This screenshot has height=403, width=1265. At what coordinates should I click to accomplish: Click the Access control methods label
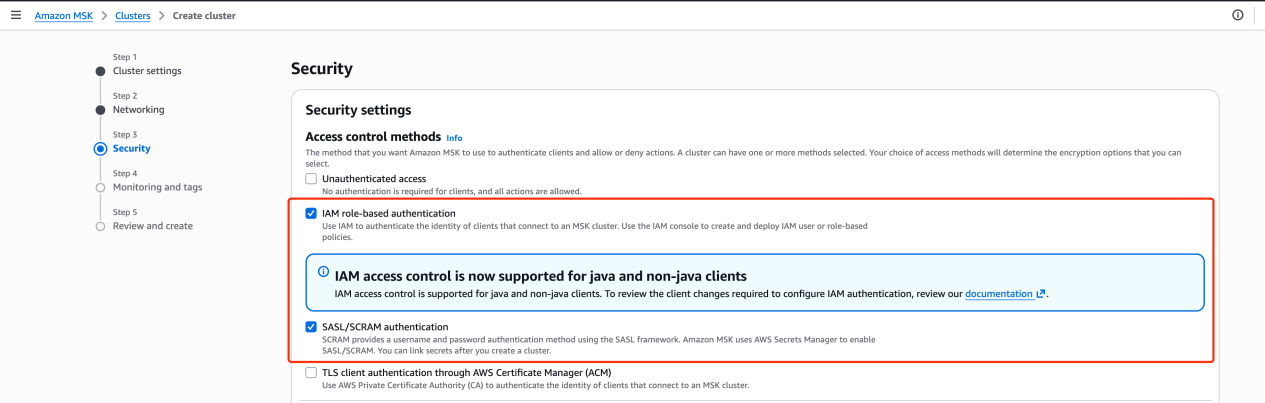(373, 136)
